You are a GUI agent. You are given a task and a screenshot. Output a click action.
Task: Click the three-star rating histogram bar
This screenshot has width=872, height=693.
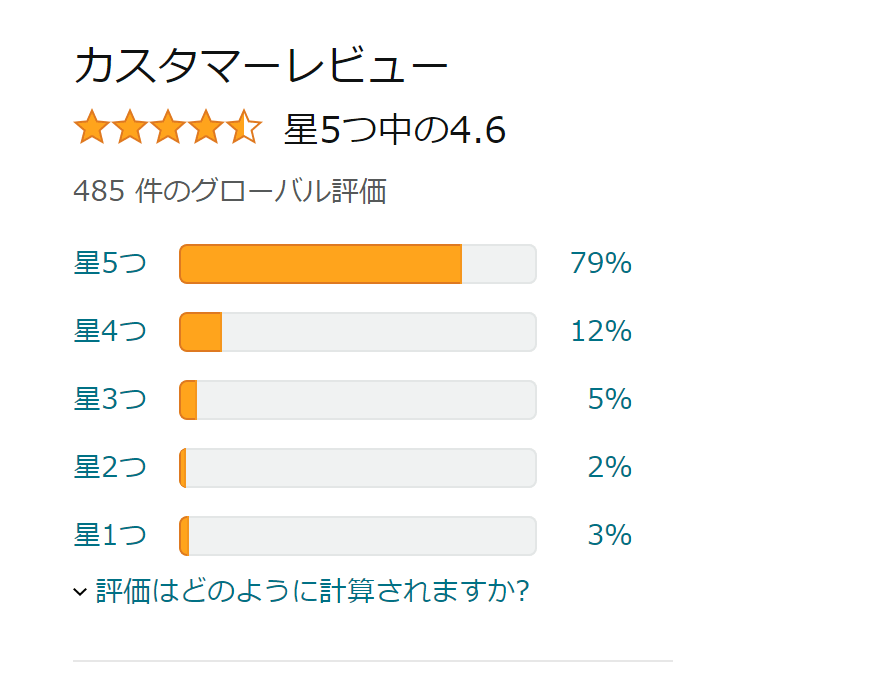[x=358, y=400]
